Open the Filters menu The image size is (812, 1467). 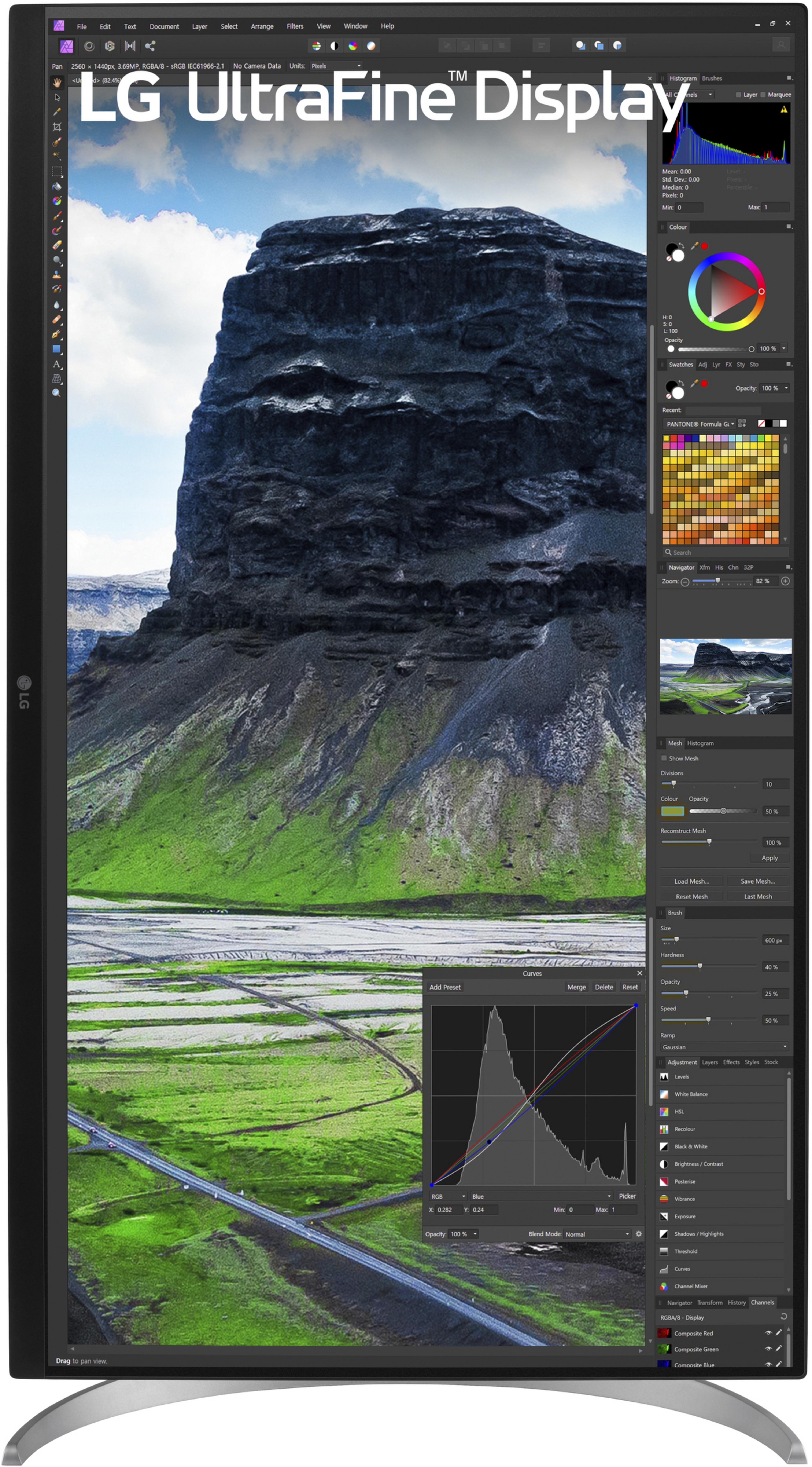pos(295,26)
